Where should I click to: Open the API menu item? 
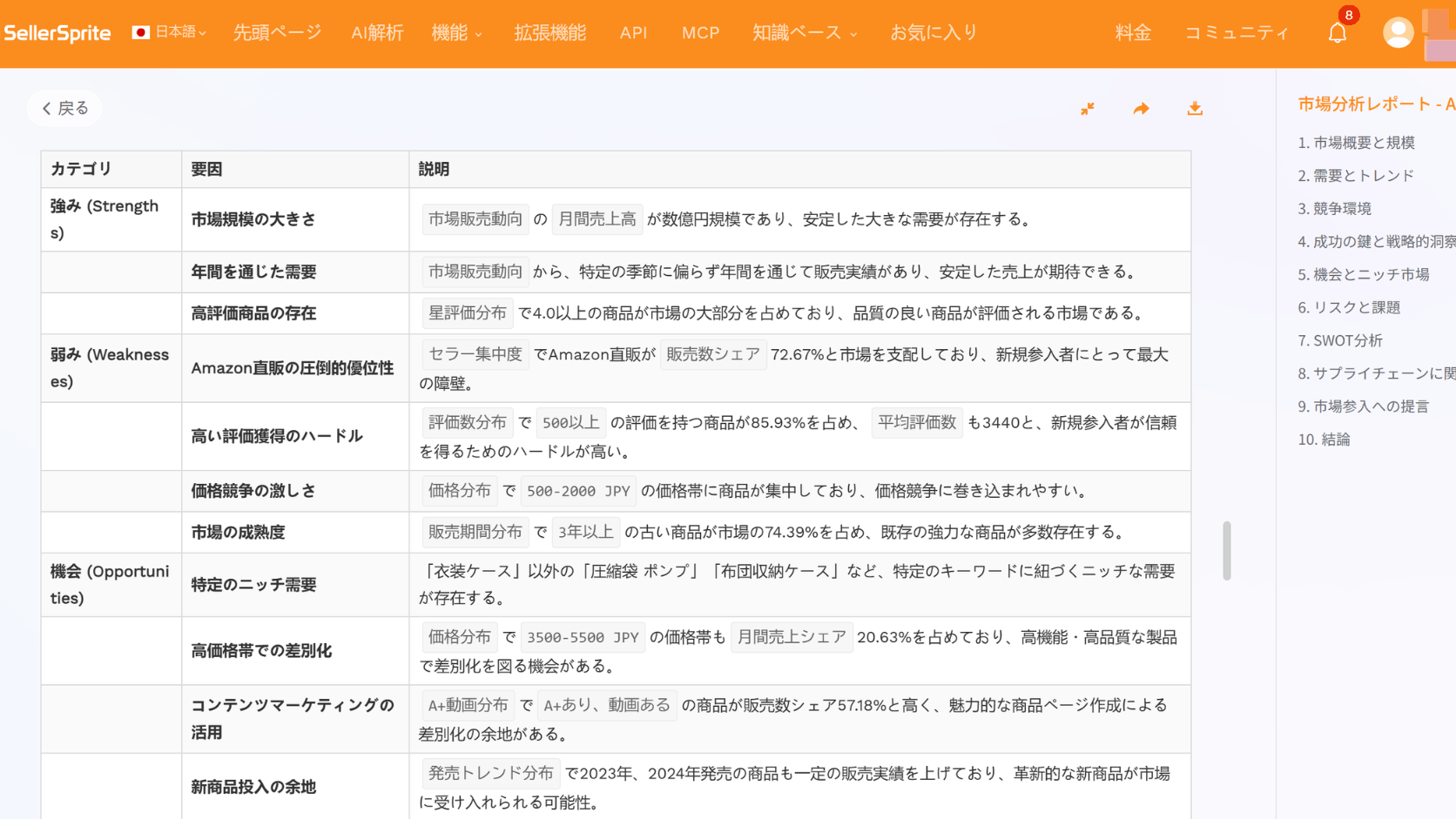[633, 33]
